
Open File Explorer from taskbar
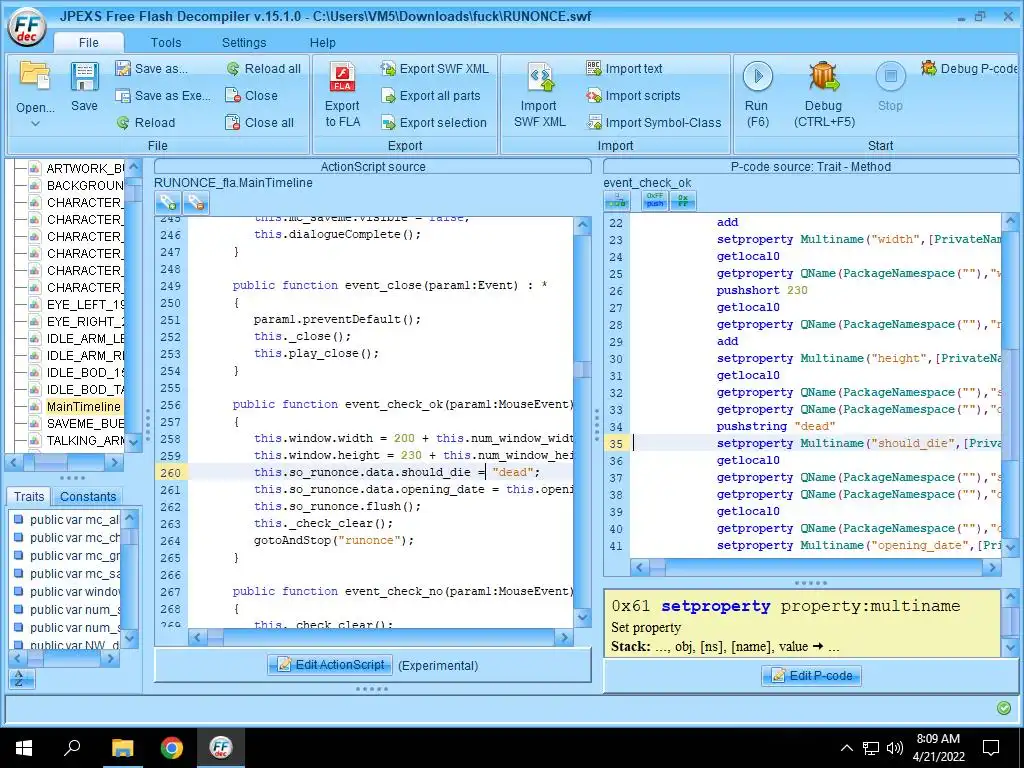pos(122,748)
